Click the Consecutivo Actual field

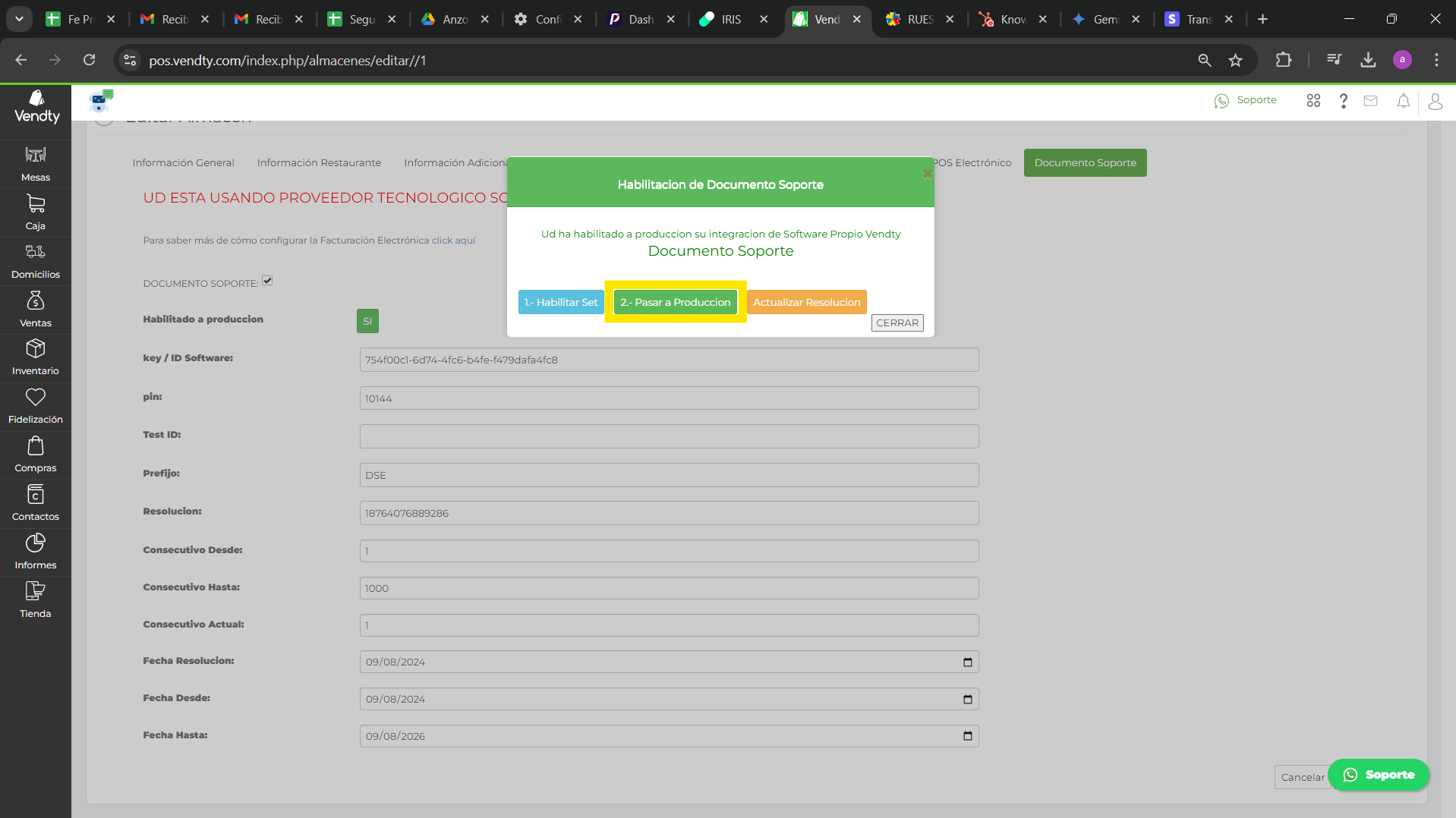[669, 625]
